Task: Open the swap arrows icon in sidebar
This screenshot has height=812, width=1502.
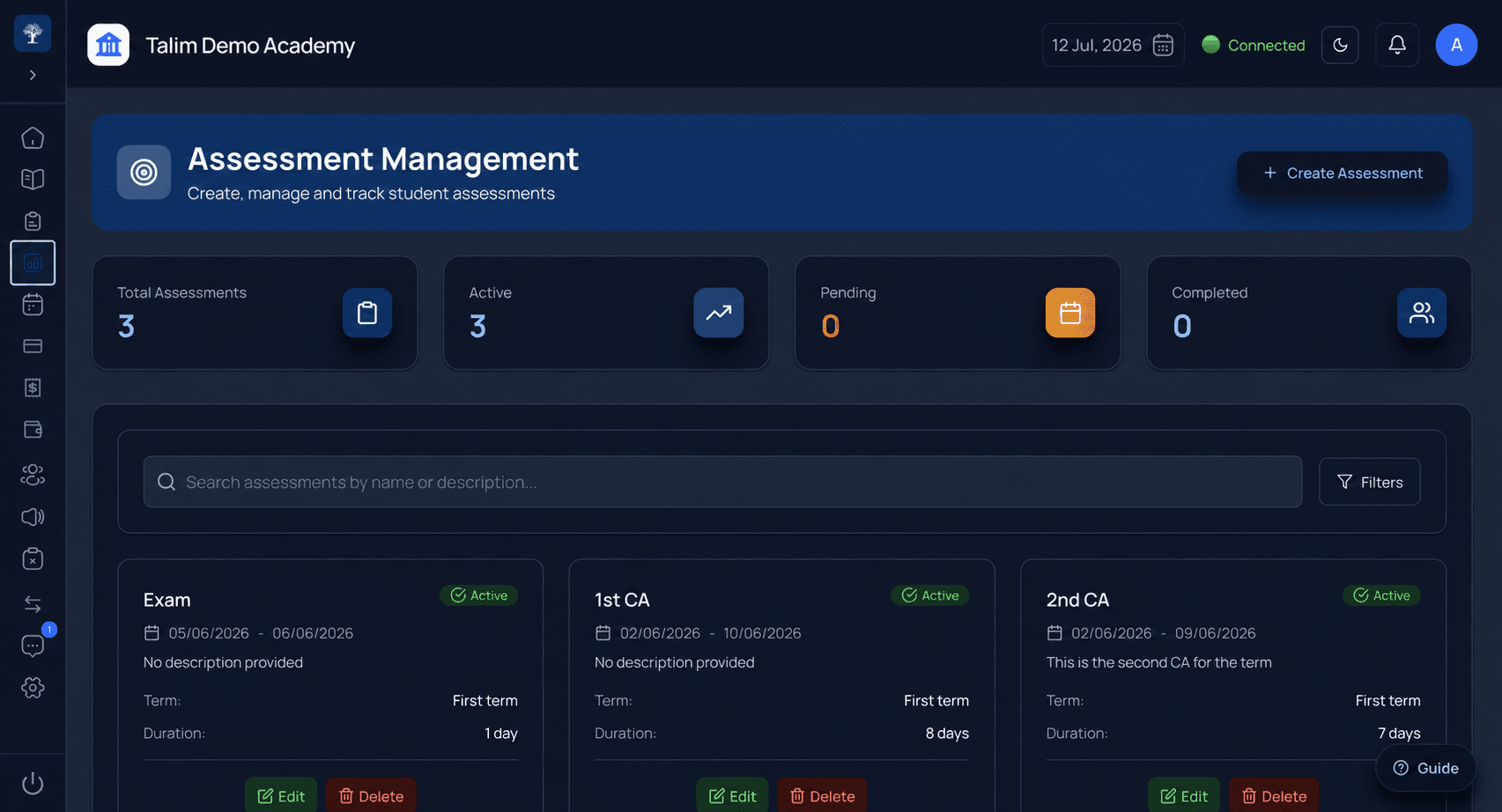Action: (33, 604)
